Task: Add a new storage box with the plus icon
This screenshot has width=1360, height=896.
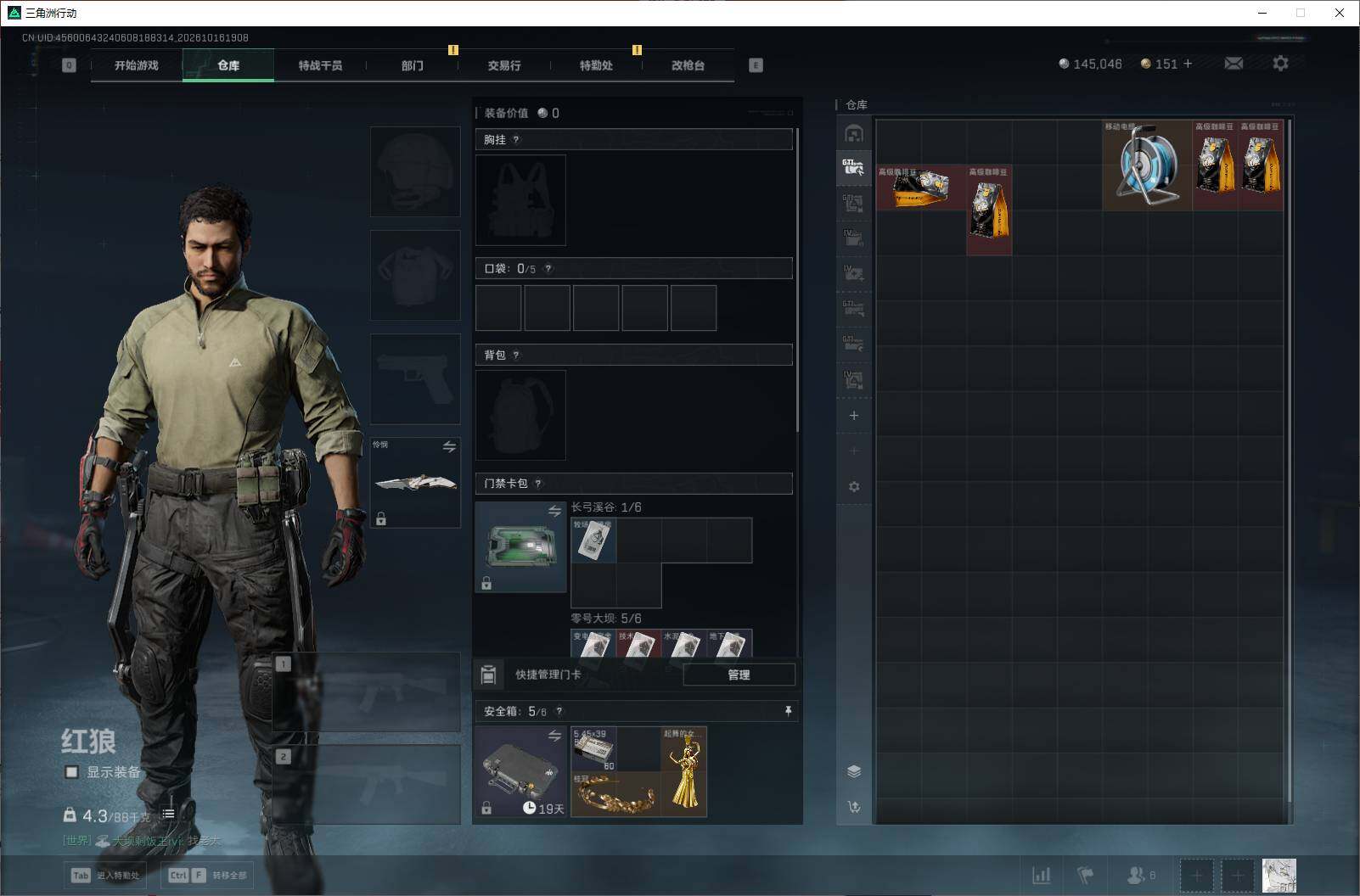Action: [x=854, y=416]
